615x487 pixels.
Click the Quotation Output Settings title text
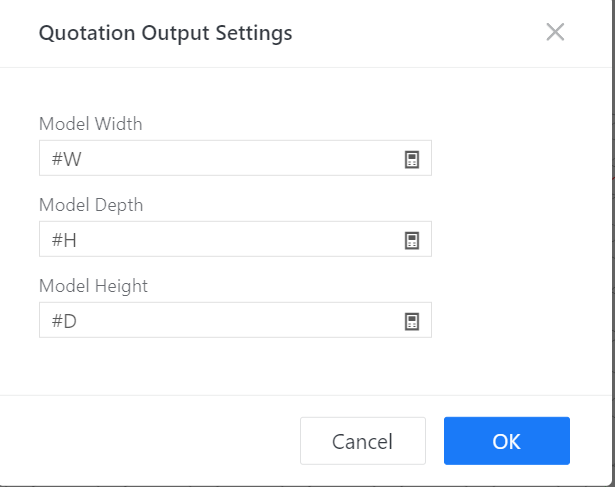click(x=165, y=33)
